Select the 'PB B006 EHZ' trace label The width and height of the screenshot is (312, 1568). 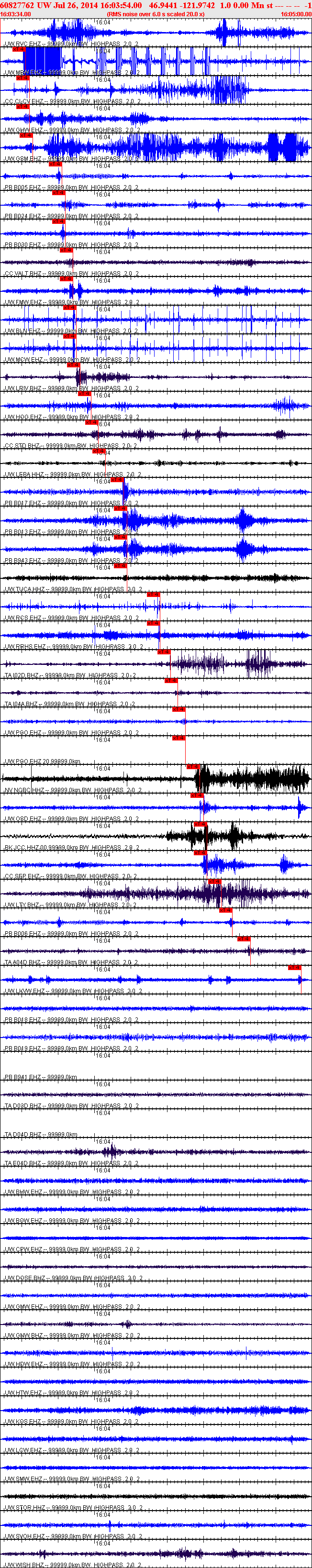click(71, 934)
